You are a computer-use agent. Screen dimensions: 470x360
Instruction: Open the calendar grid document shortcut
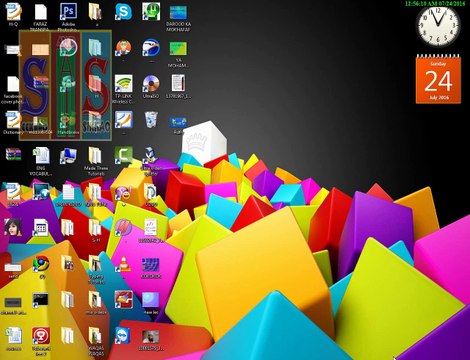point(41,228)
